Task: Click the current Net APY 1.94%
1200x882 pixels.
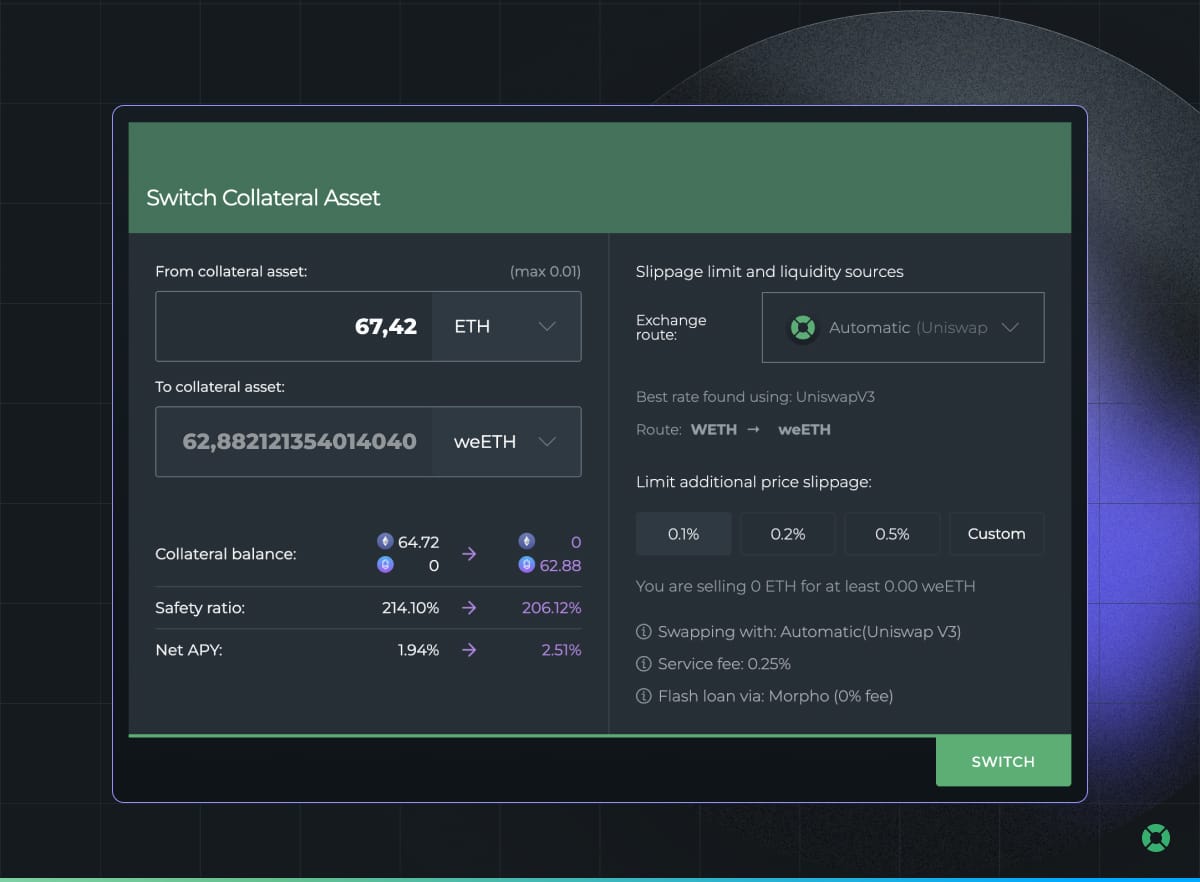Action: coord(419,650)
